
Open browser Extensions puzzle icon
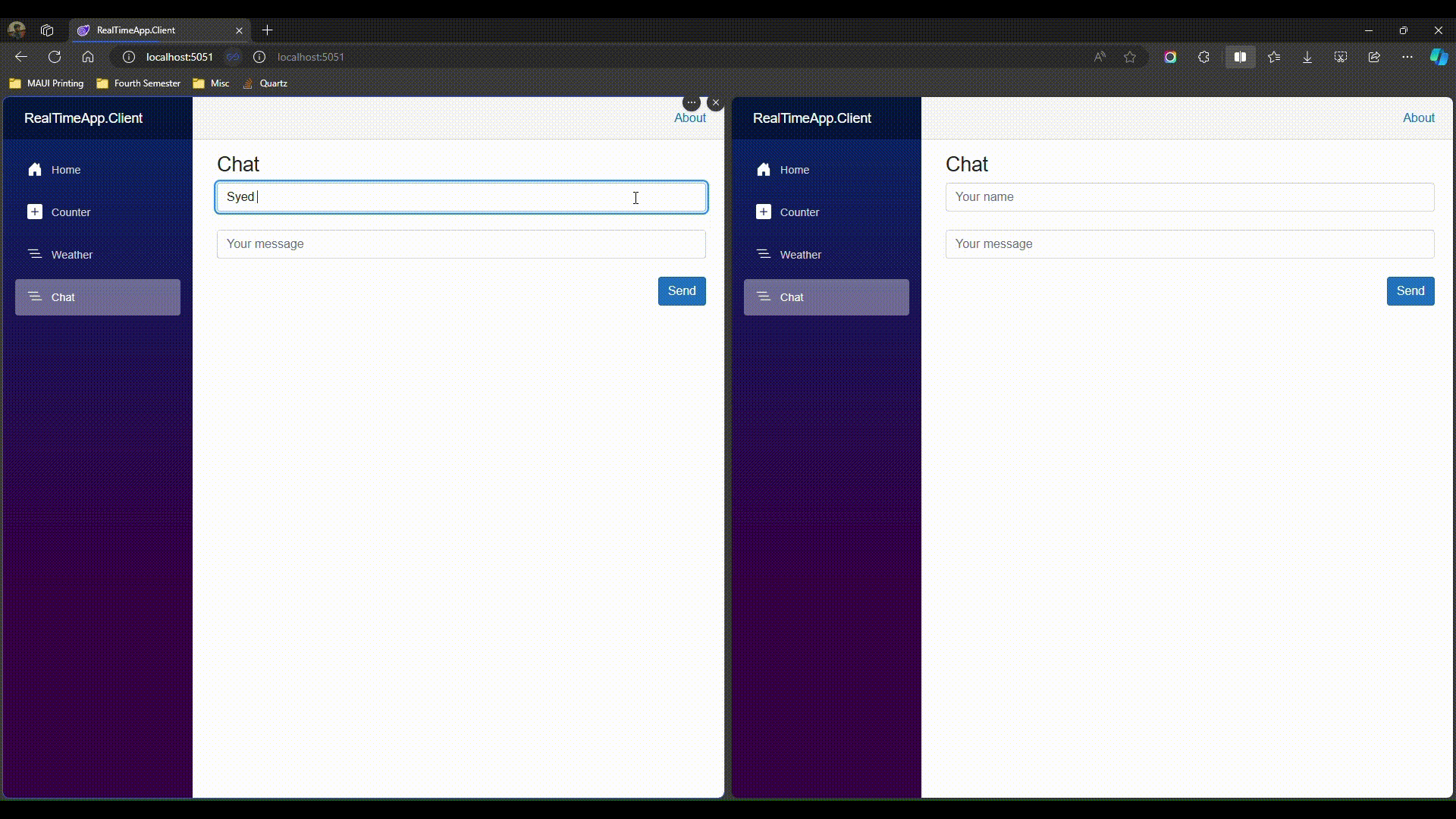point(1203,57)
